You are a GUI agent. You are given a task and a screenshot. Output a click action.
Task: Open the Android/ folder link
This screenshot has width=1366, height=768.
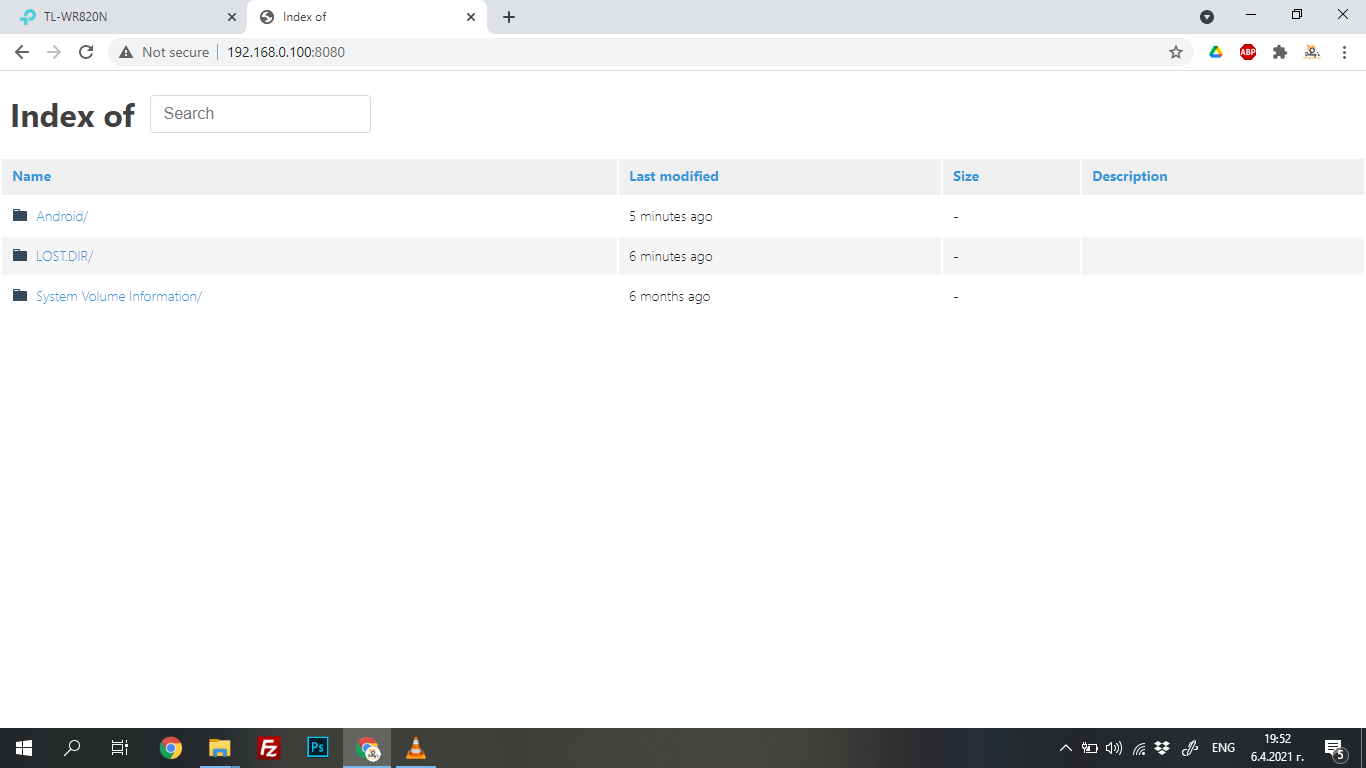pos(62,216)
